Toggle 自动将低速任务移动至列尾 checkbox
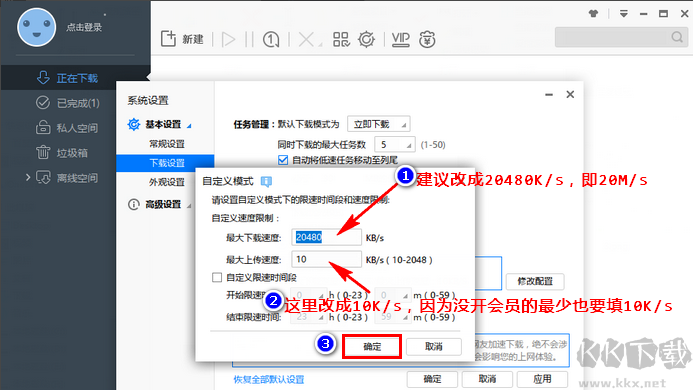 [283, 160]
